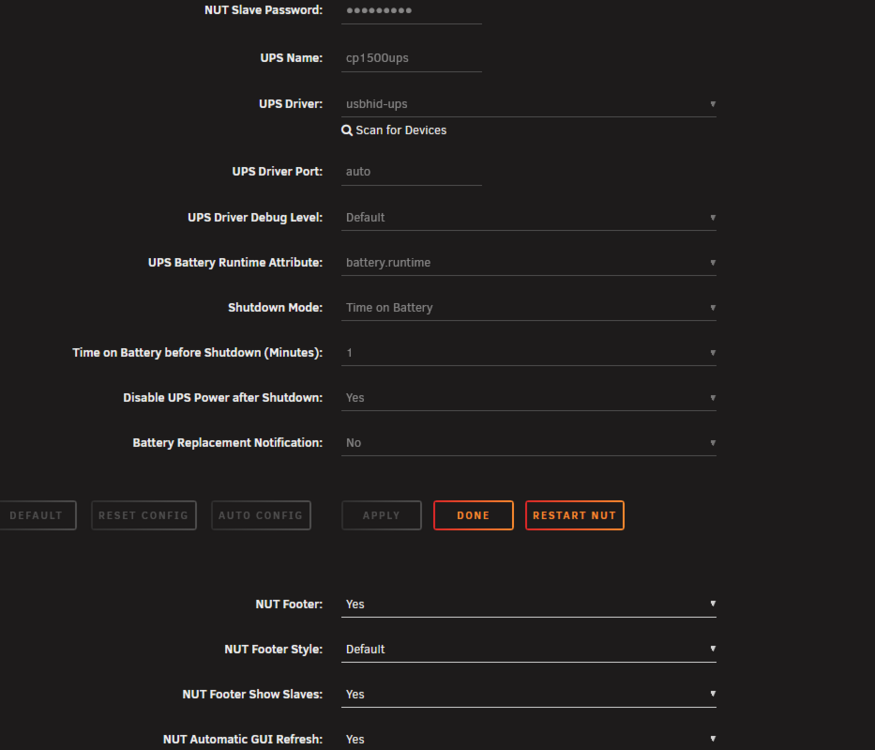Click the DONE button

click(473, 515)
